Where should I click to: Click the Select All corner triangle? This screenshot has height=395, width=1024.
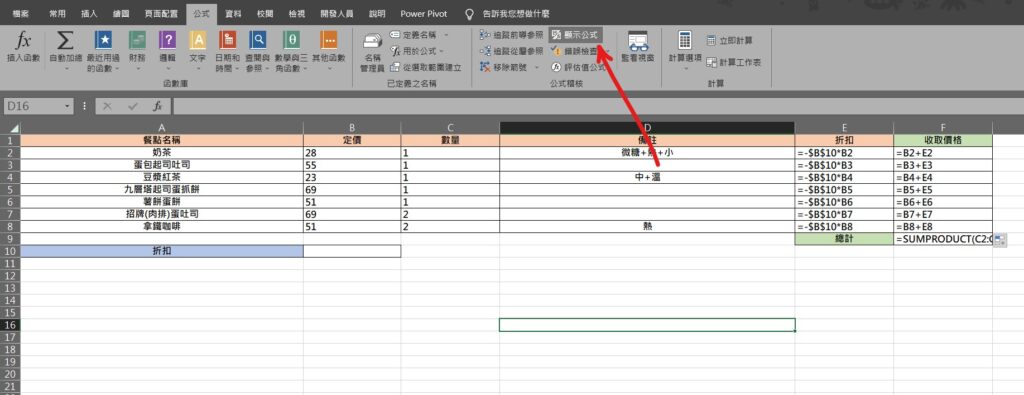(x=14, y=129)
